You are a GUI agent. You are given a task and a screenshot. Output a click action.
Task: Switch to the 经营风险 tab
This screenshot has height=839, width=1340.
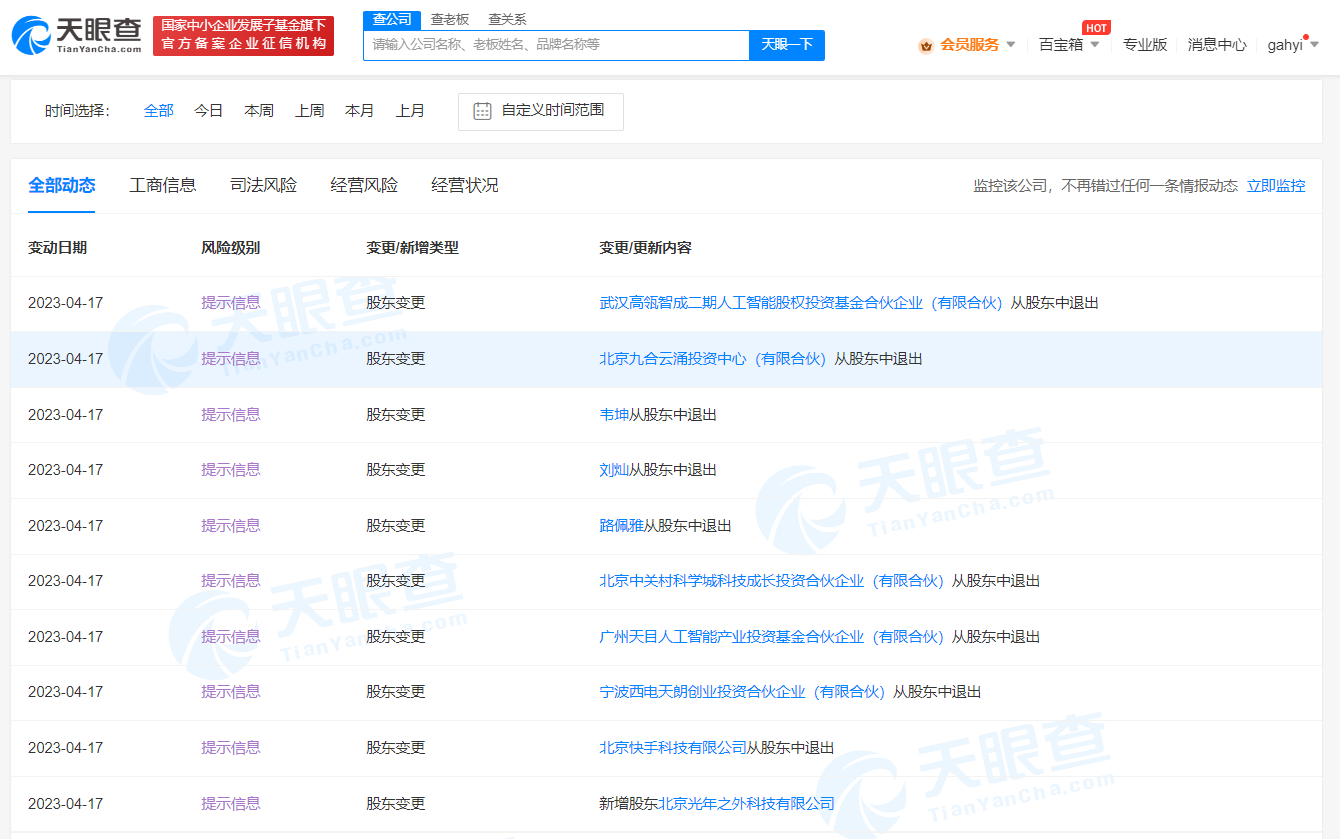tap(364, 185)
